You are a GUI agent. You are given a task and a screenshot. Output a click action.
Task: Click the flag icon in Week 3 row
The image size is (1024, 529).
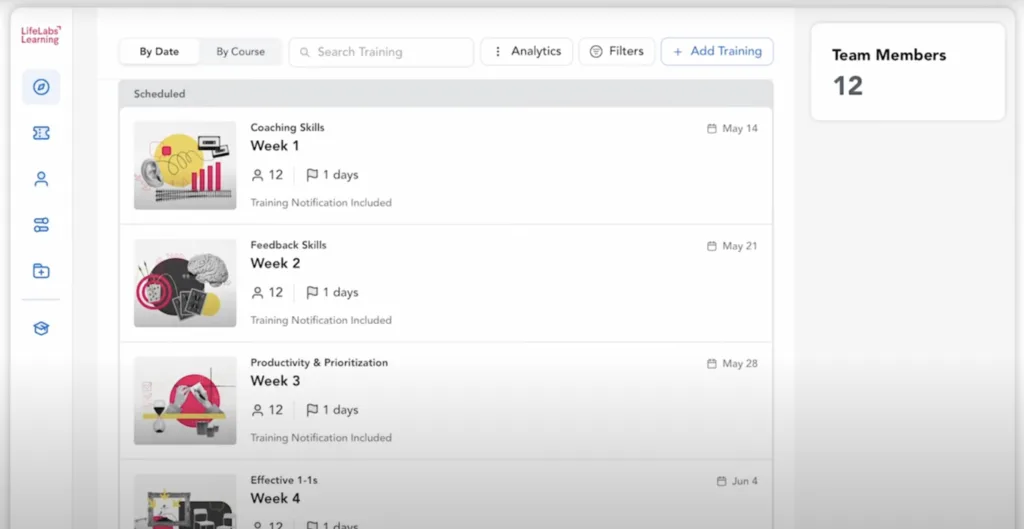[x=312, y=410]
